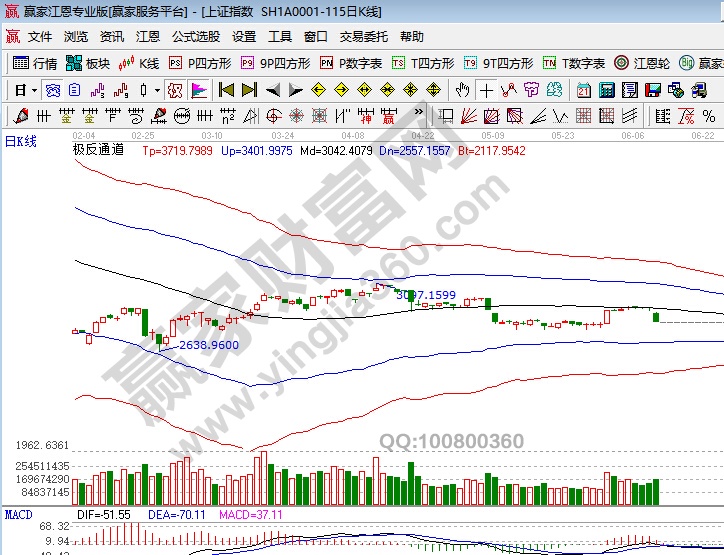This screenshot has width=724, height=555.
Task: Click the P四方形 button
Action: coord(199,63)
